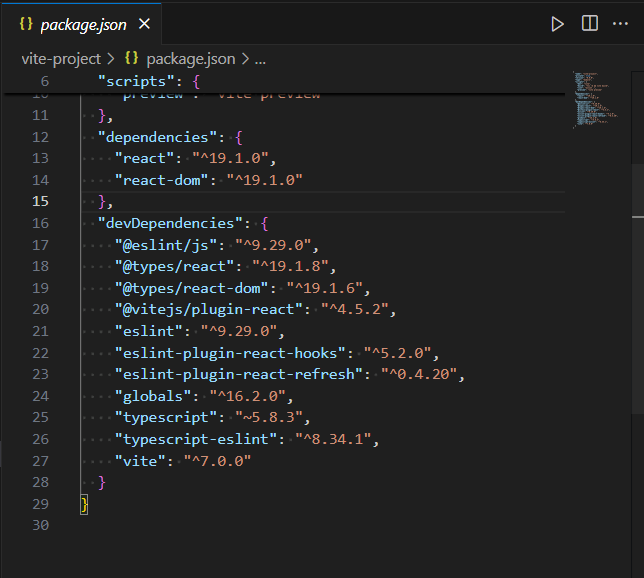Viewport: 644px width, 578px height.
Task: Click the "@vitejs/plugin-react" key
Action: [x=209, y=309]
